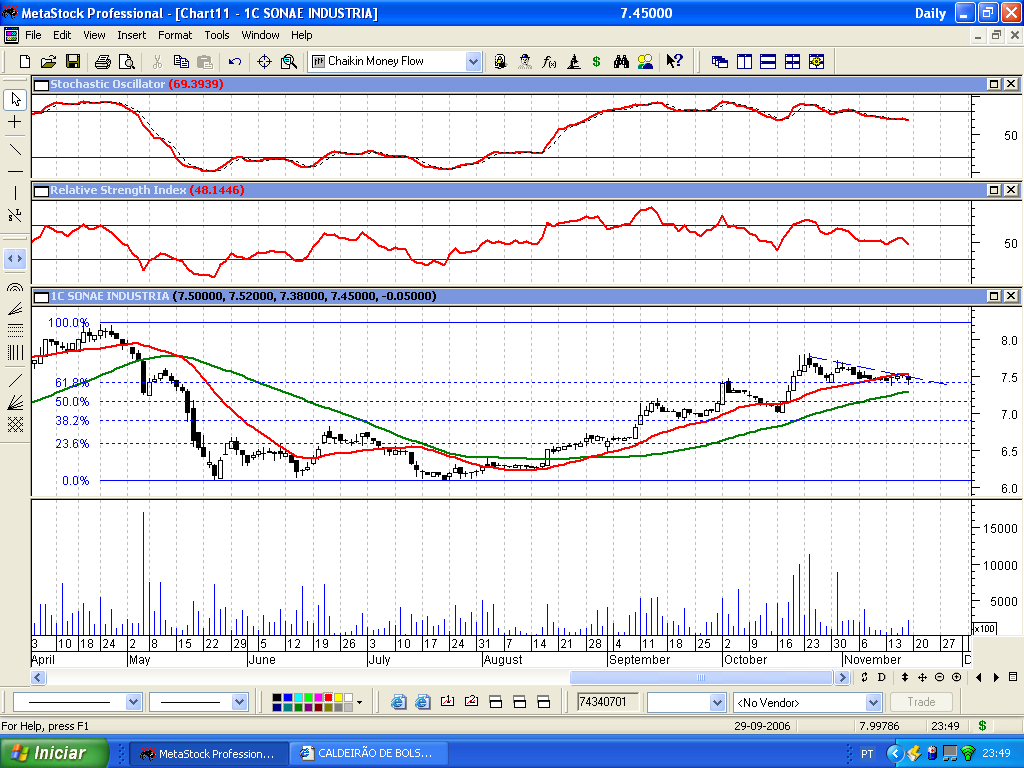
Task: Click the Print icon
Action: (x=103, y=61)
